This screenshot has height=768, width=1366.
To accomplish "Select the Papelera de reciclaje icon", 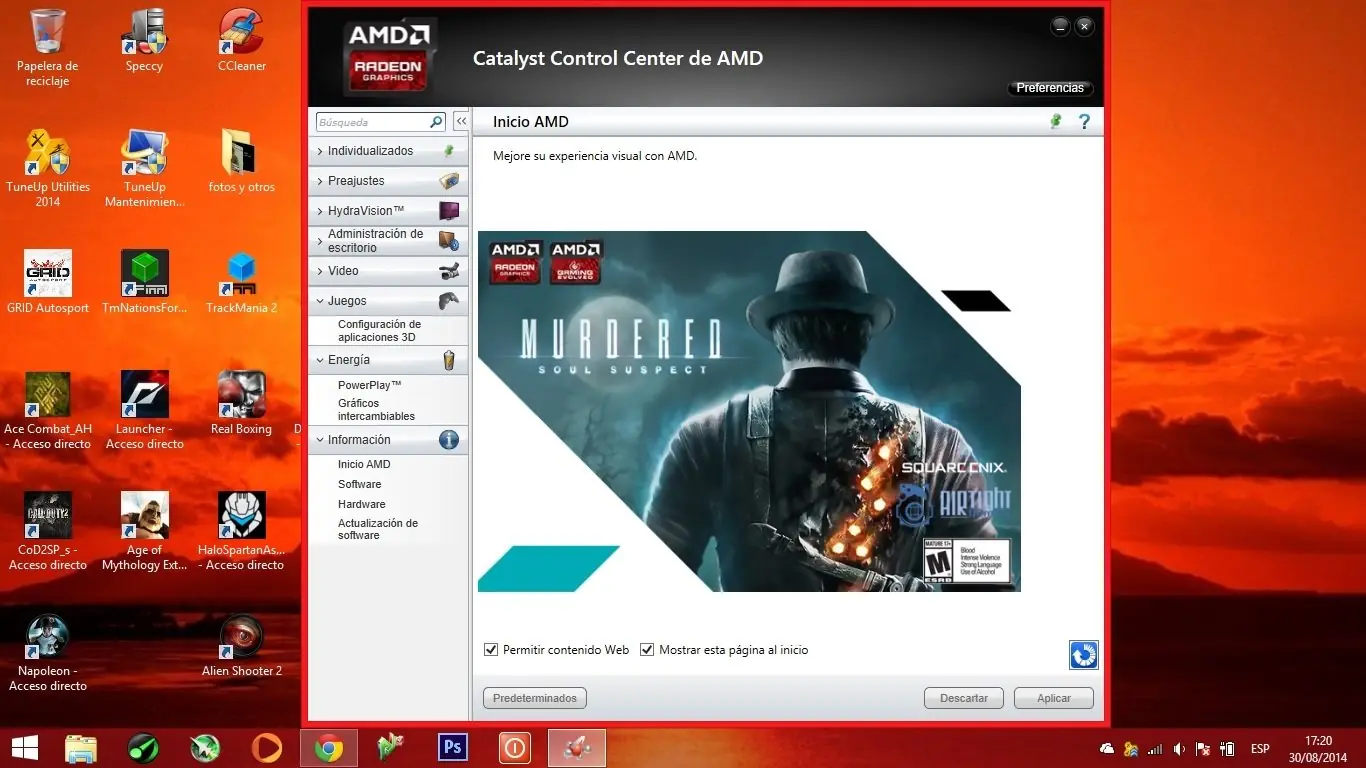I will (47, 47).
